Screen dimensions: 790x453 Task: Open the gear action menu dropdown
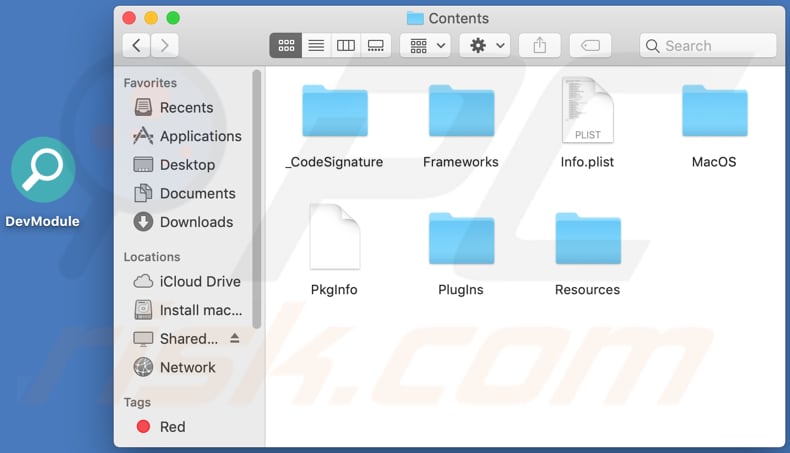[486, 46]
